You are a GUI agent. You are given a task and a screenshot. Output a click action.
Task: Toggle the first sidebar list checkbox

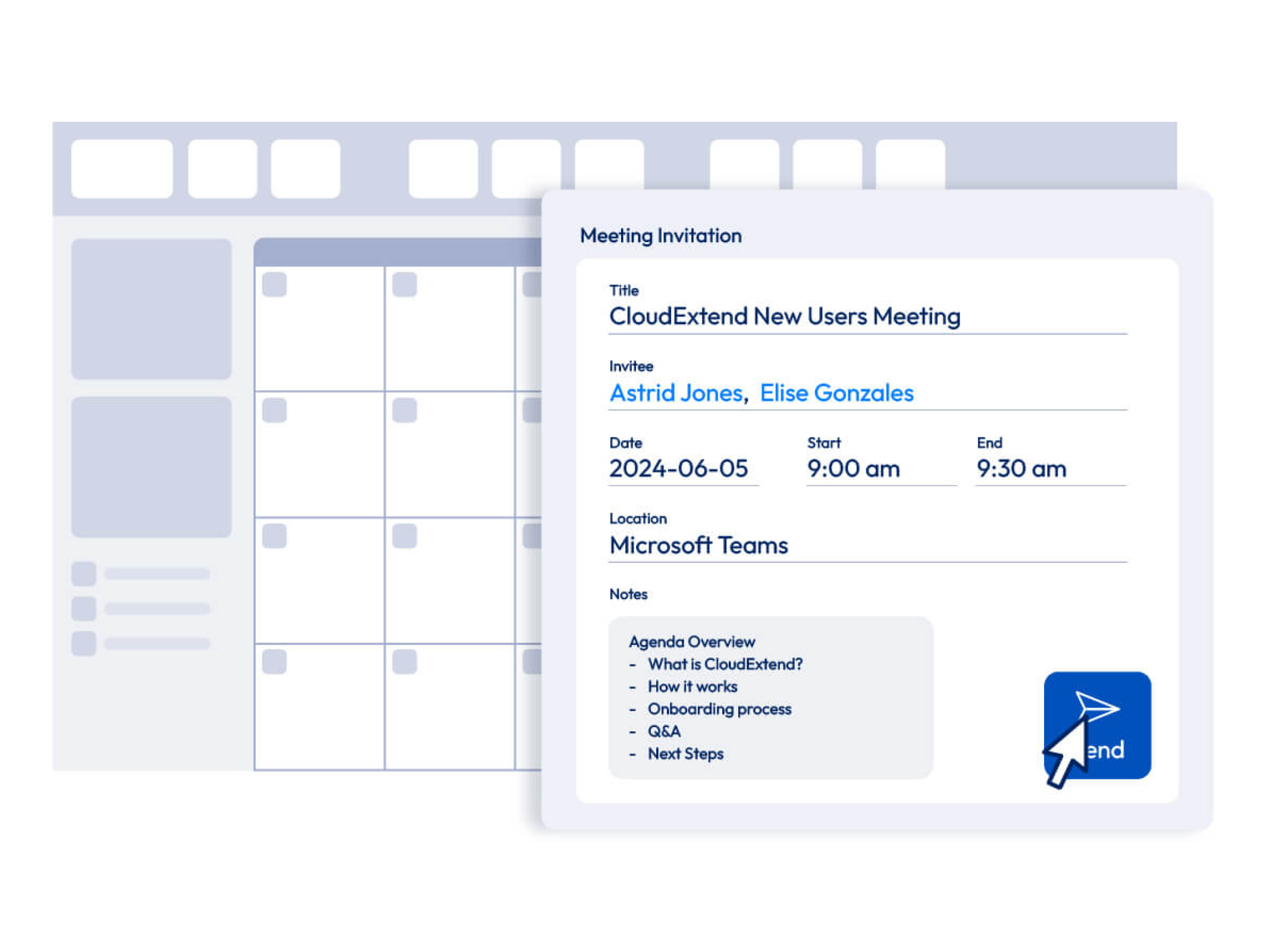click(84, 574)
